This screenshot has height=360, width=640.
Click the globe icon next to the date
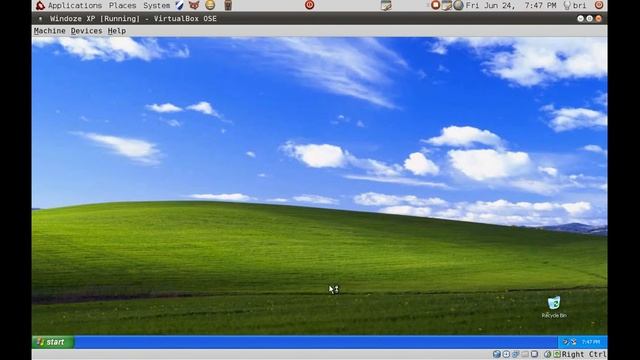[x=458, y=5]
